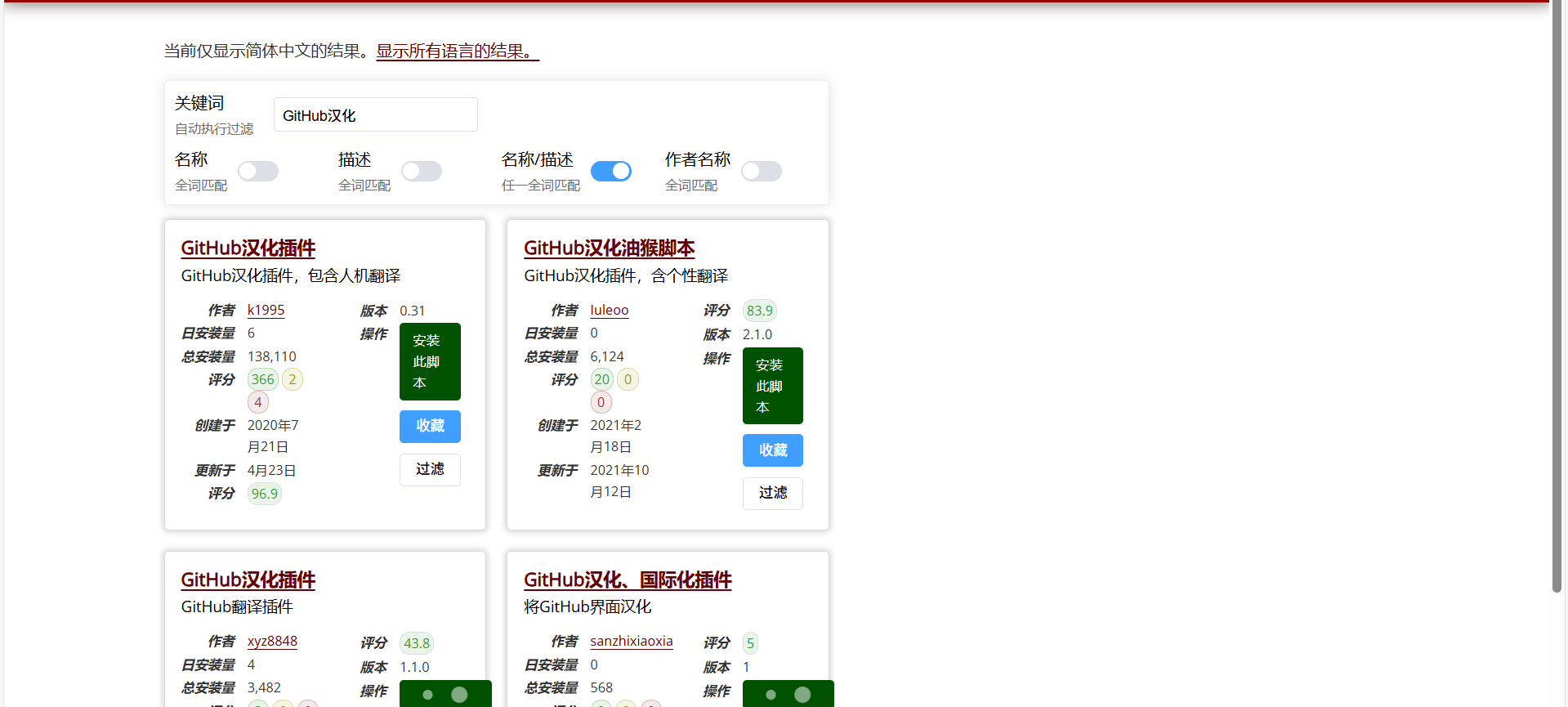1568x707 pixels.
Task: Click the description 将GitHub界面汉化
Action: pyautogui.click(x=587, y=606)
